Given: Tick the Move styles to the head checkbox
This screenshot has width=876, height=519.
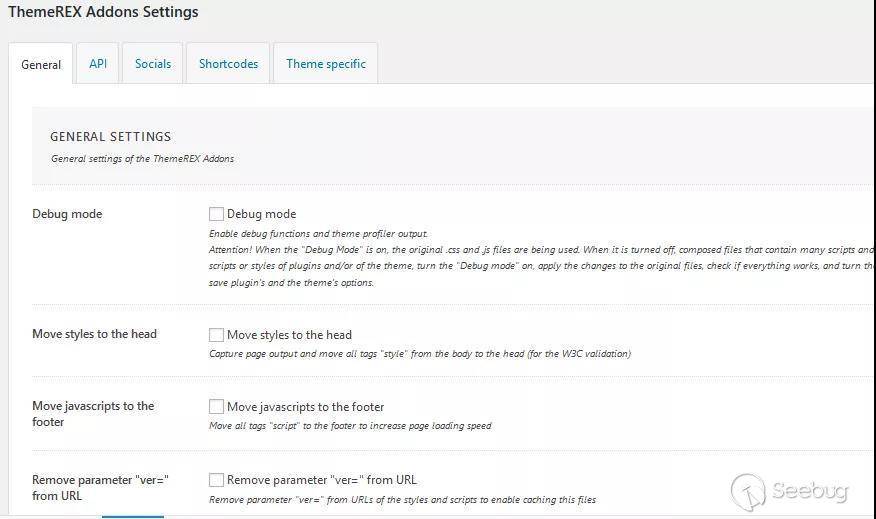Looking at the screenshot, I should [216, 335].
